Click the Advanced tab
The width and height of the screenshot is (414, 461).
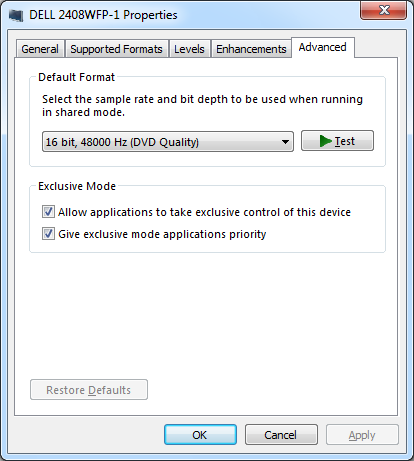[x=322, y=47]
